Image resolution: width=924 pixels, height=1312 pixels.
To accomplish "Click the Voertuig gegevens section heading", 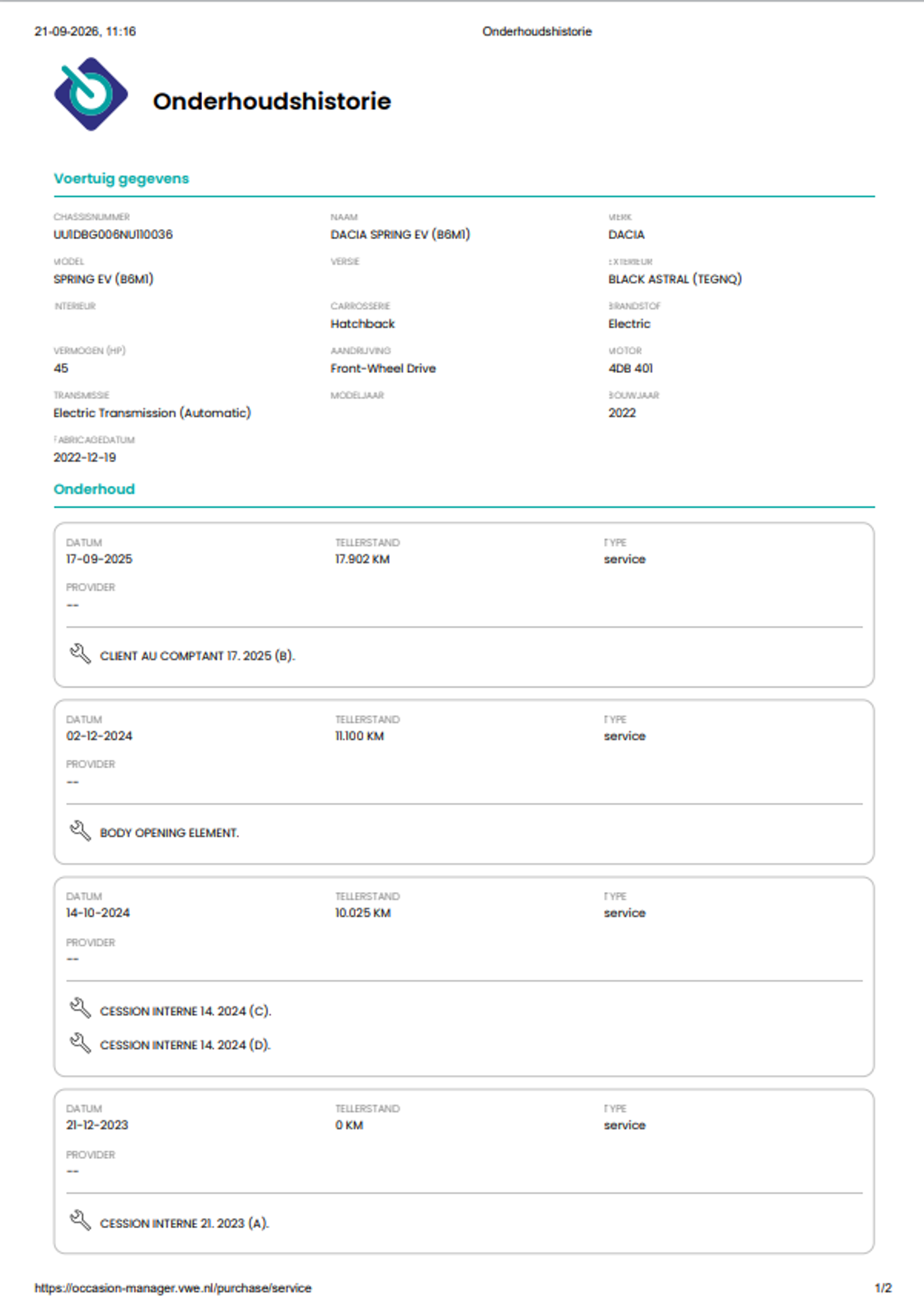I will point(121,179).
